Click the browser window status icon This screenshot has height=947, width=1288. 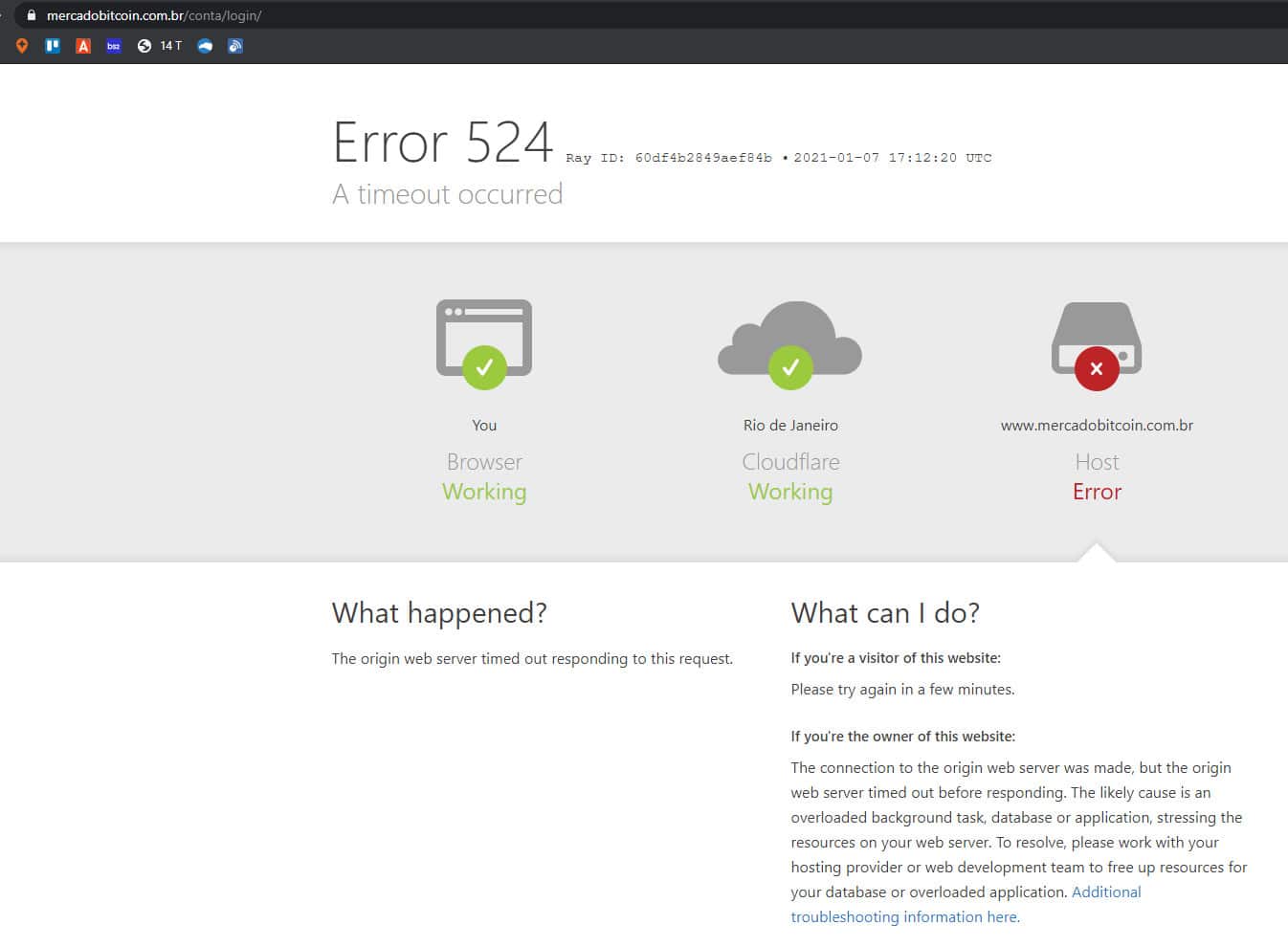point(484,344)
